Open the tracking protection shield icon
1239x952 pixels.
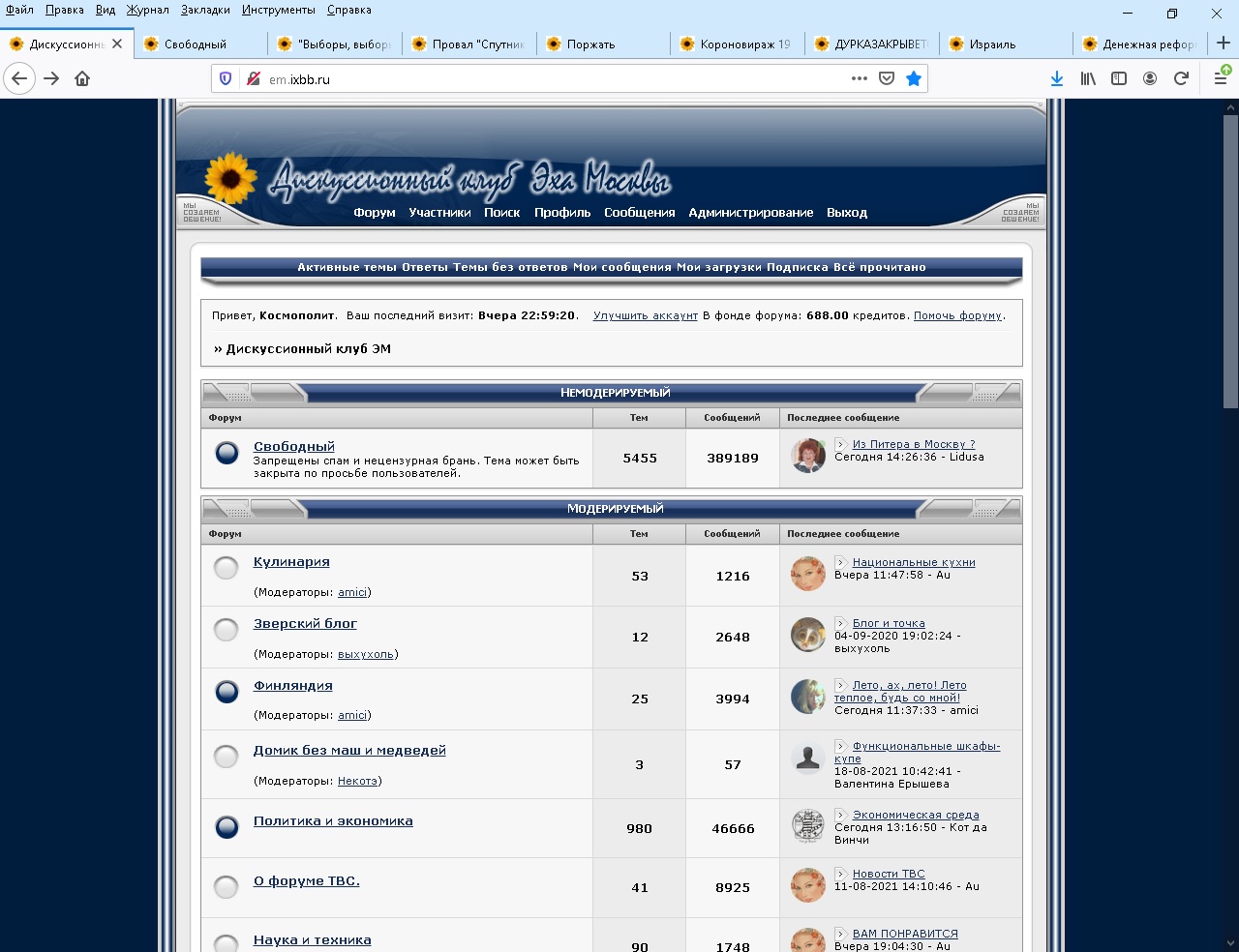[x=226, y=78]
